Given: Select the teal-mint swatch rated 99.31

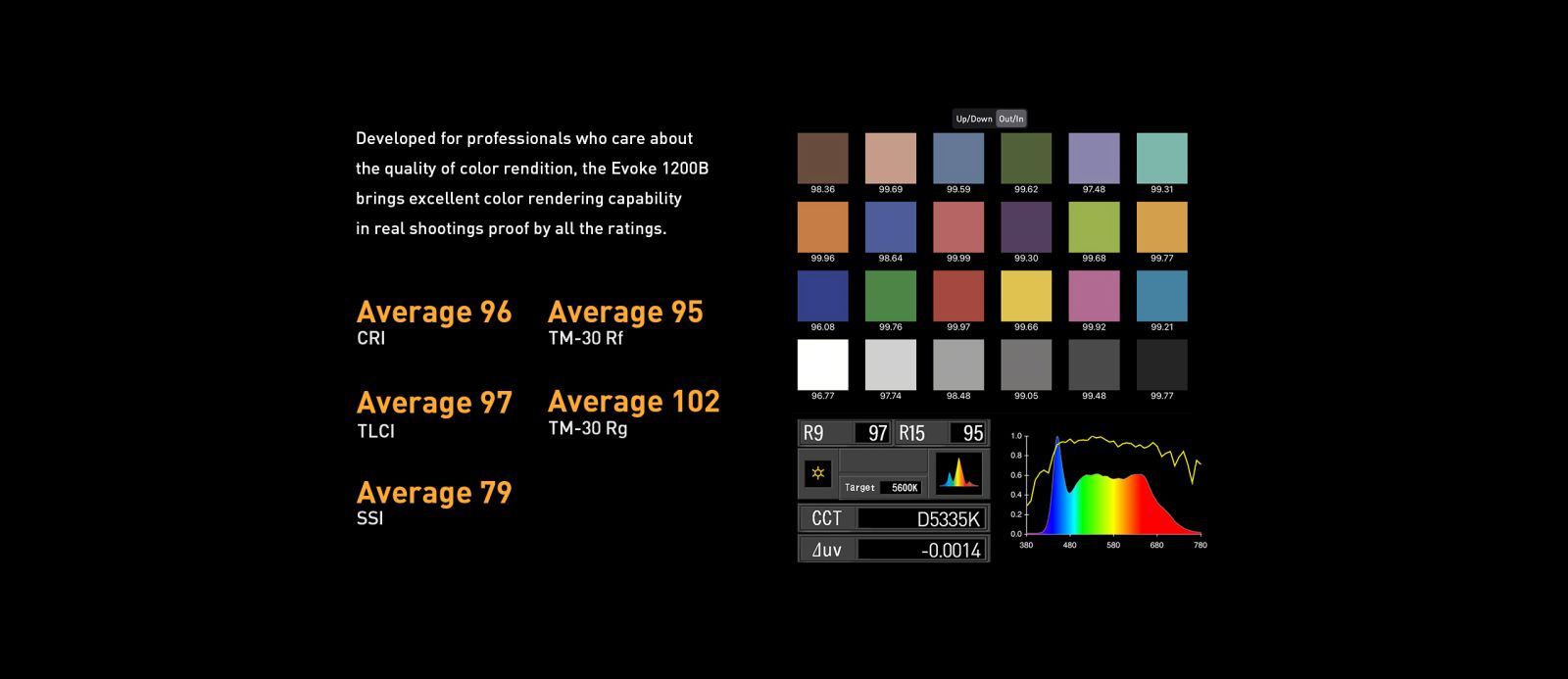Looking at the screenshot, I should coord(1162,159).
